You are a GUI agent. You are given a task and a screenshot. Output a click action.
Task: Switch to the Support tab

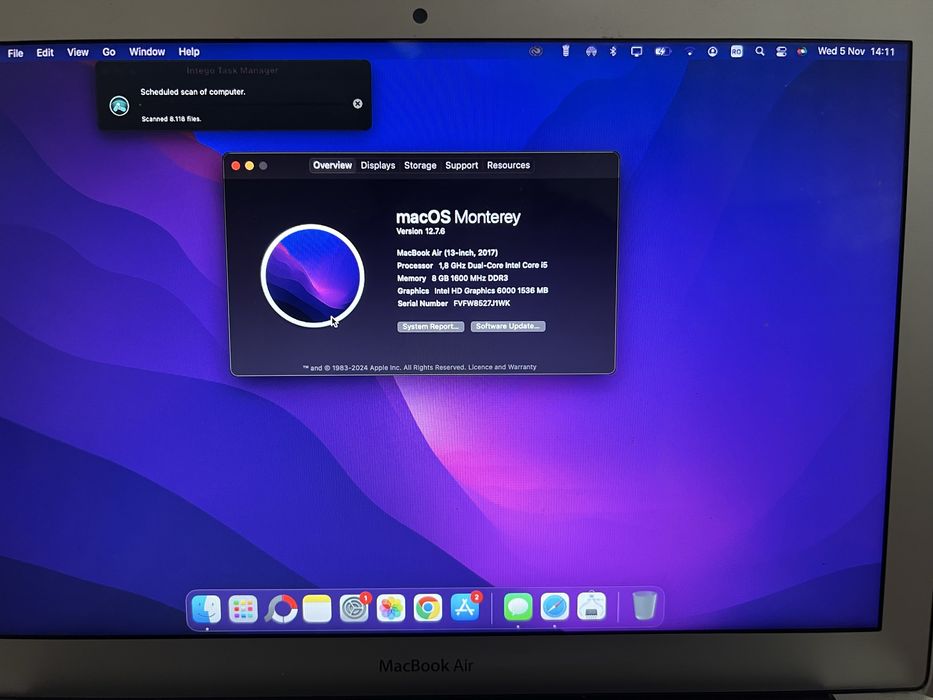(462, 165)
